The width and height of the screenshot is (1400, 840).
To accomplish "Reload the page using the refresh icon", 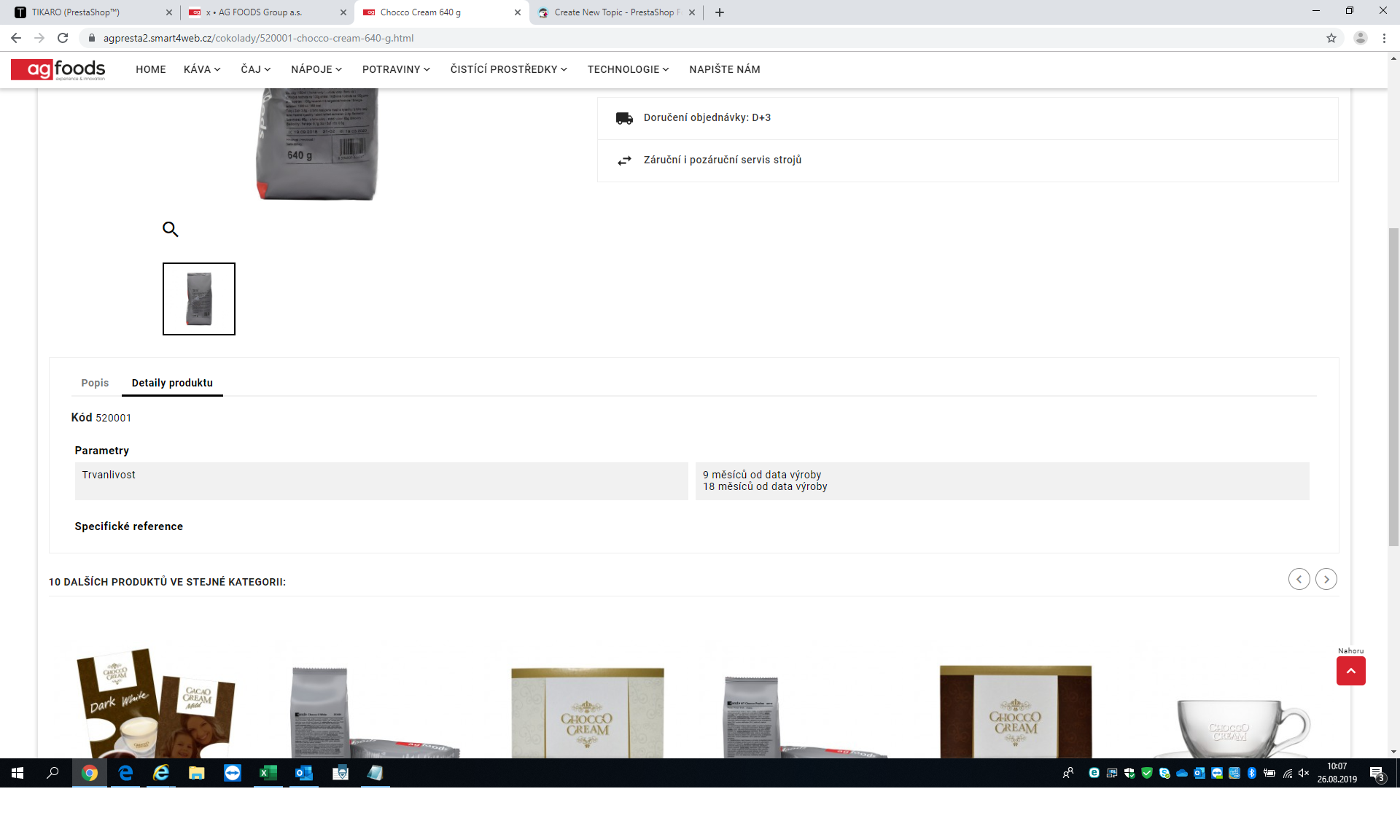I will [63, 38].
